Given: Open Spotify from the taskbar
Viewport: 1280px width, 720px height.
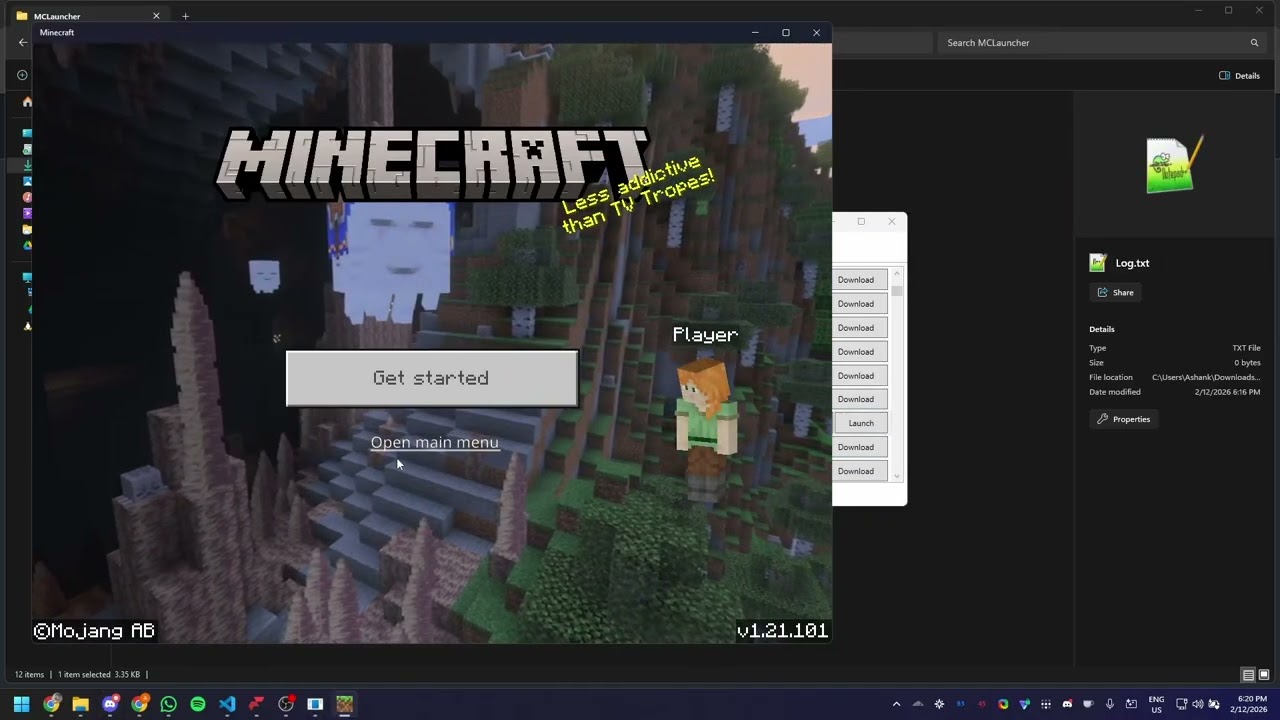Looking at the screenshot, I should click(198, 704).
